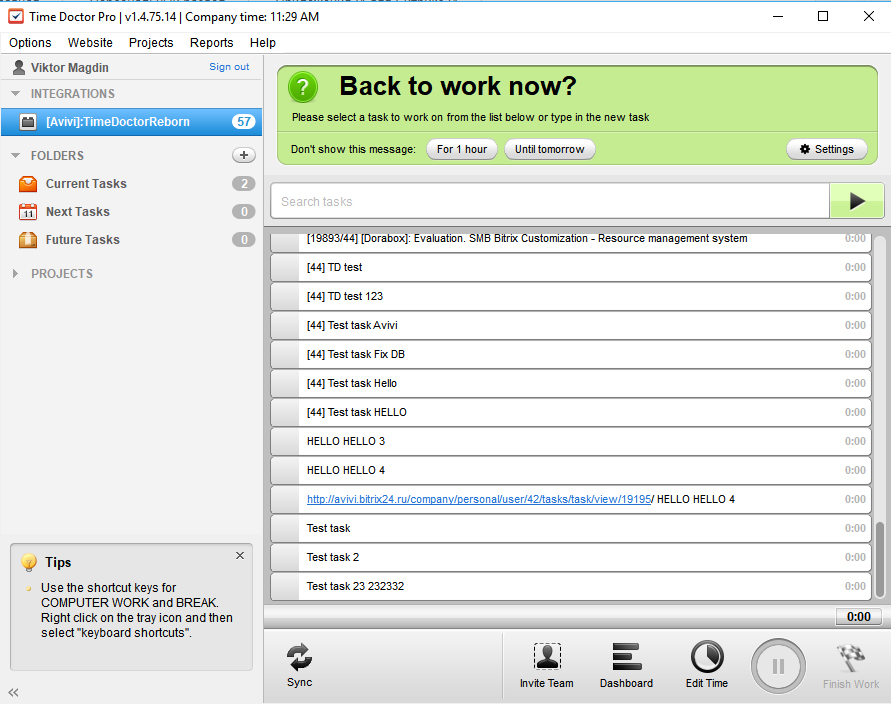Click Finish Work flag icon

click(851, 658)
